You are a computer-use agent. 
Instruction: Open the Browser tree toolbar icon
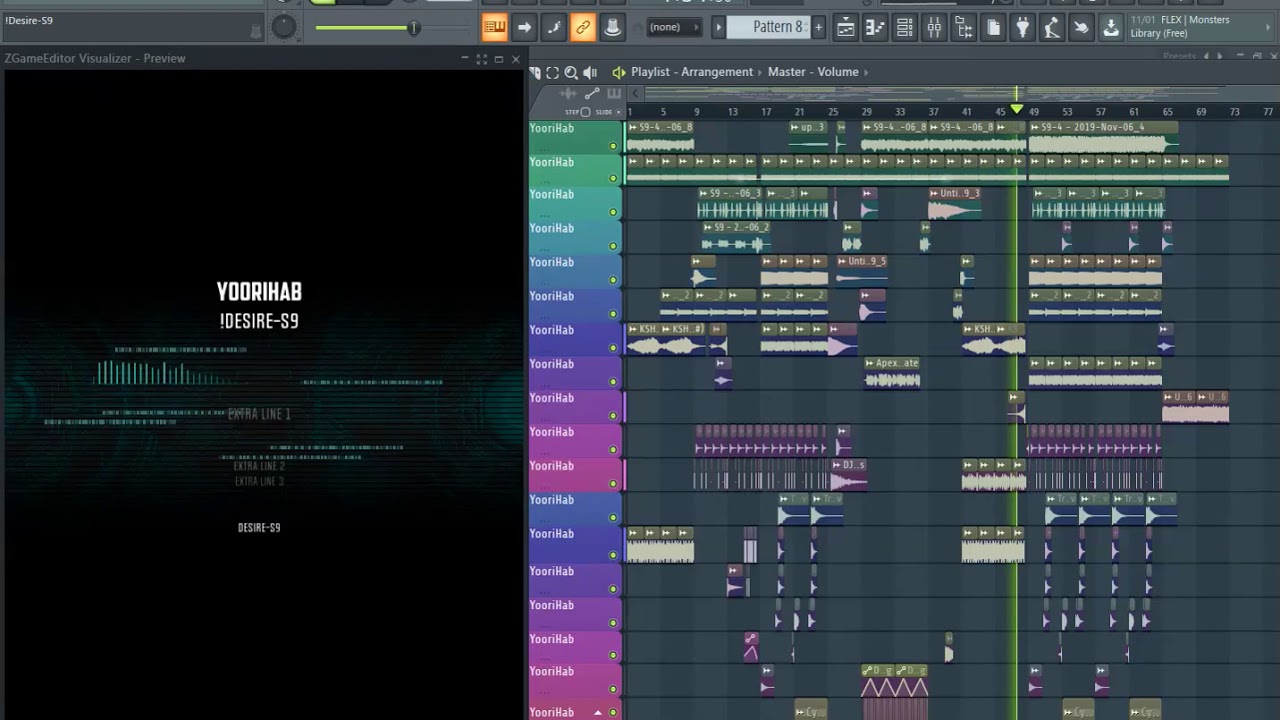tap(964, 28)
